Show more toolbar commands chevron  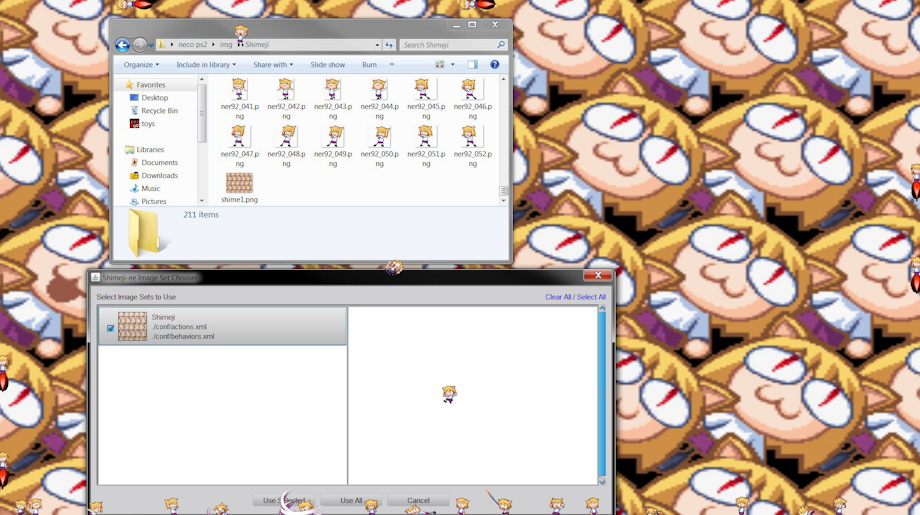coord(392,65)
